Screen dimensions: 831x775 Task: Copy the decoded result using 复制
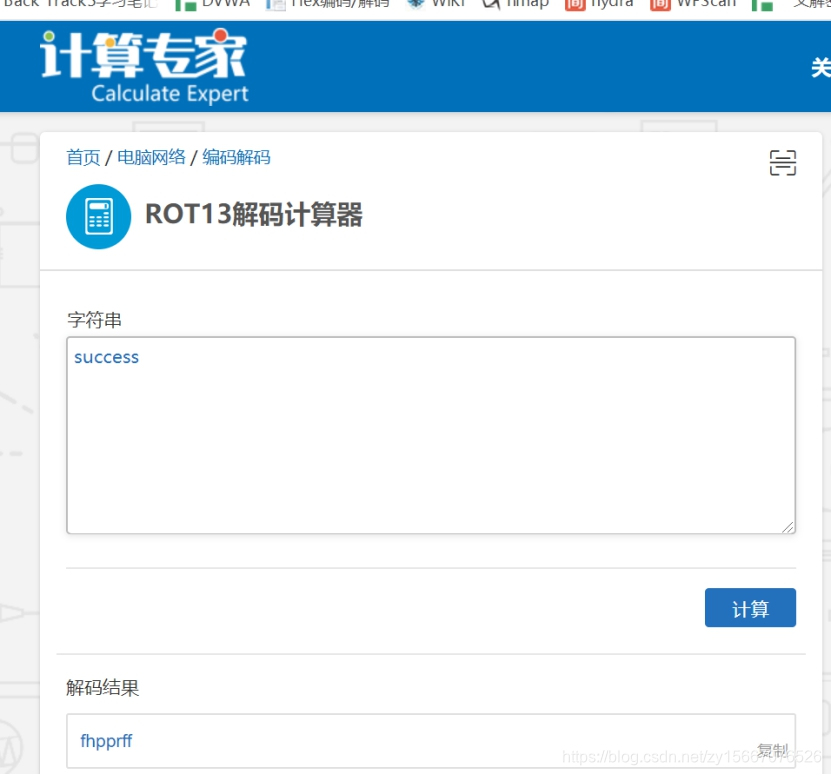(x=774, y=748)
